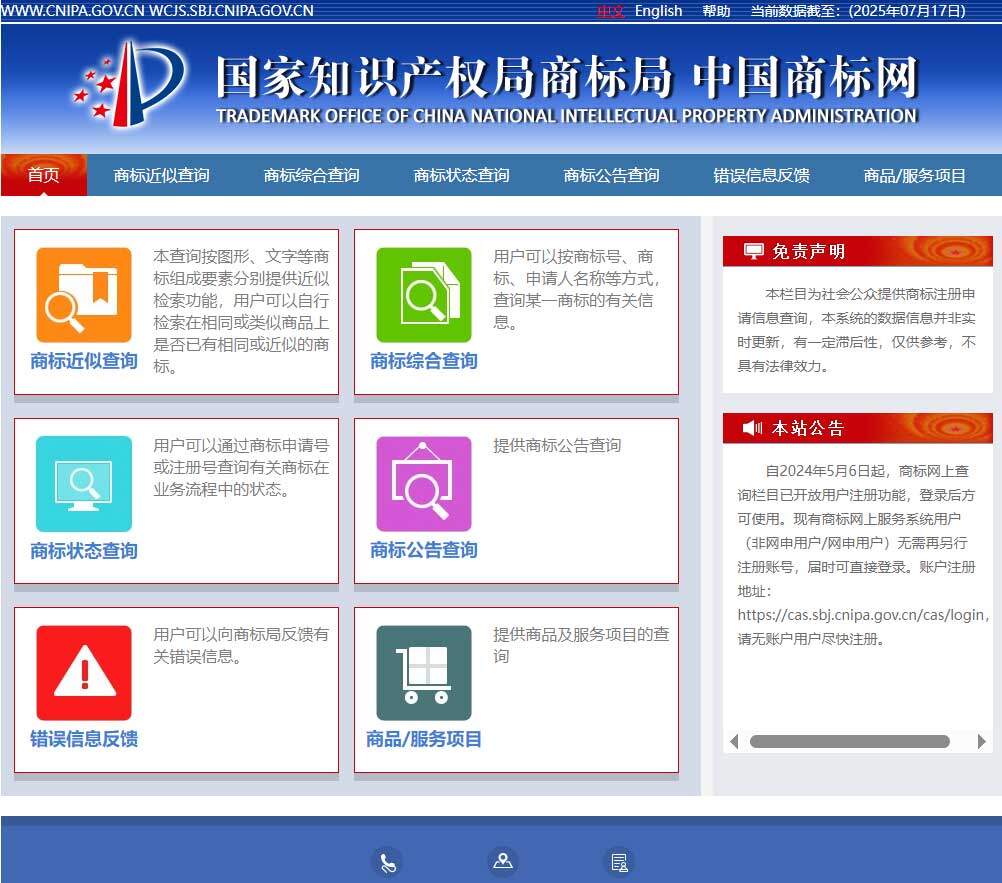Click the document list icon in footer

619,862
